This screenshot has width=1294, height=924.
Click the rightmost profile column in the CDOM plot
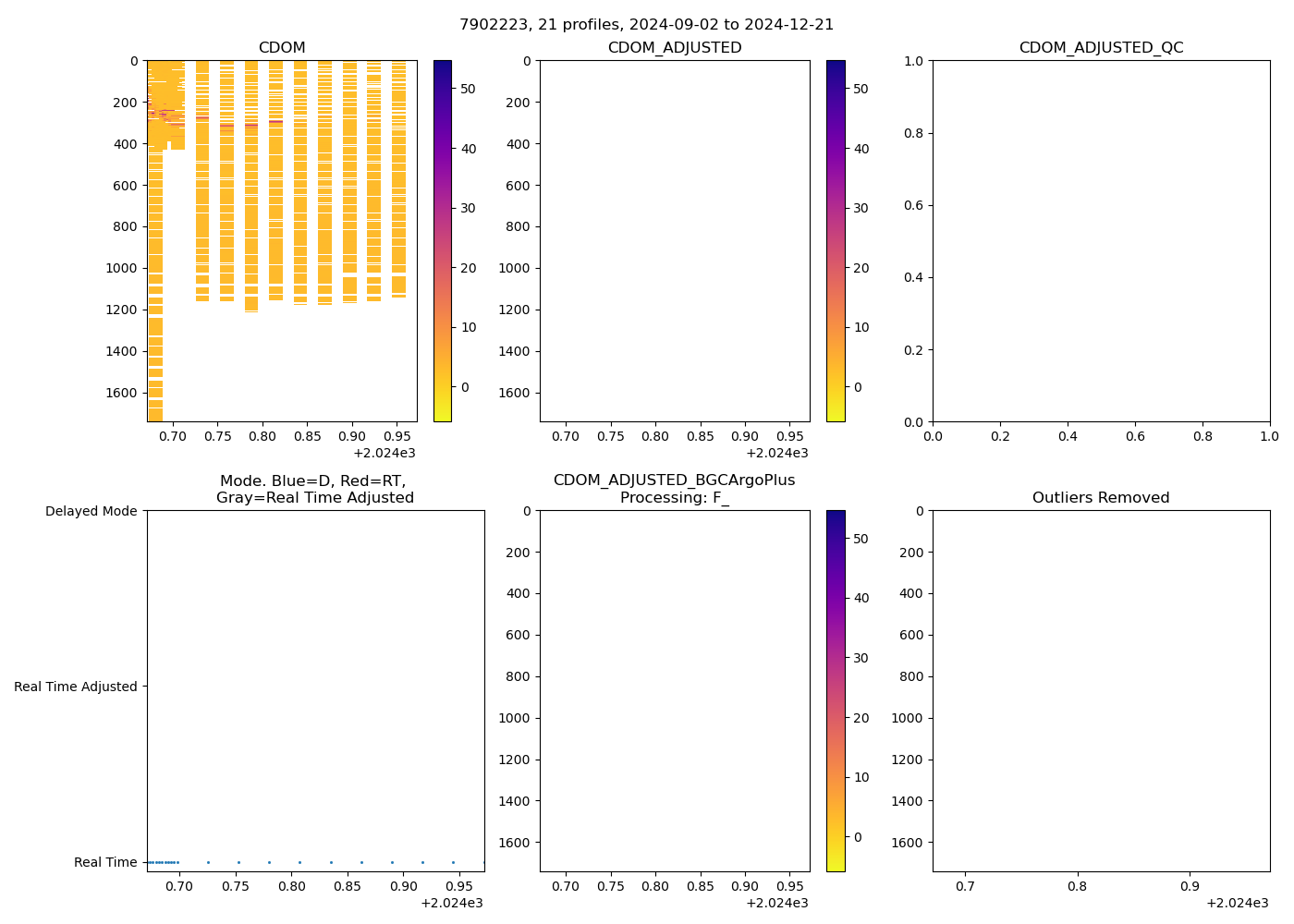398,185
